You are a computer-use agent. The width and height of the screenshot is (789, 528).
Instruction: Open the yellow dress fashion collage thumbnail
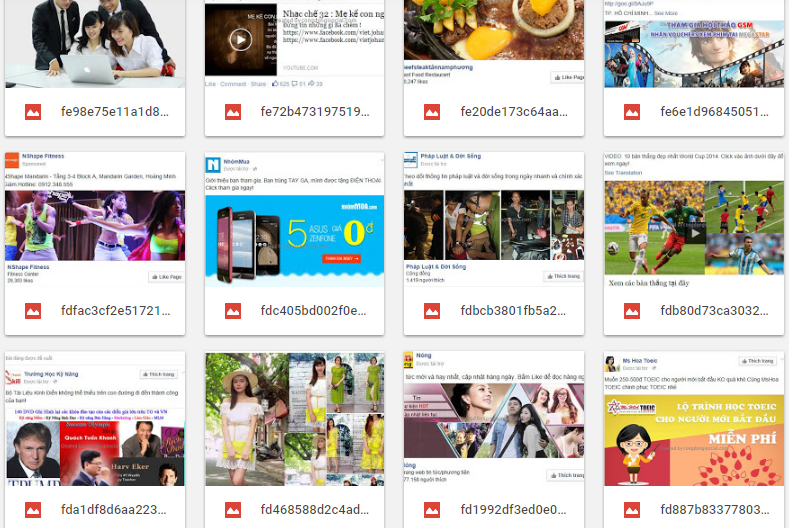[294, 419]
